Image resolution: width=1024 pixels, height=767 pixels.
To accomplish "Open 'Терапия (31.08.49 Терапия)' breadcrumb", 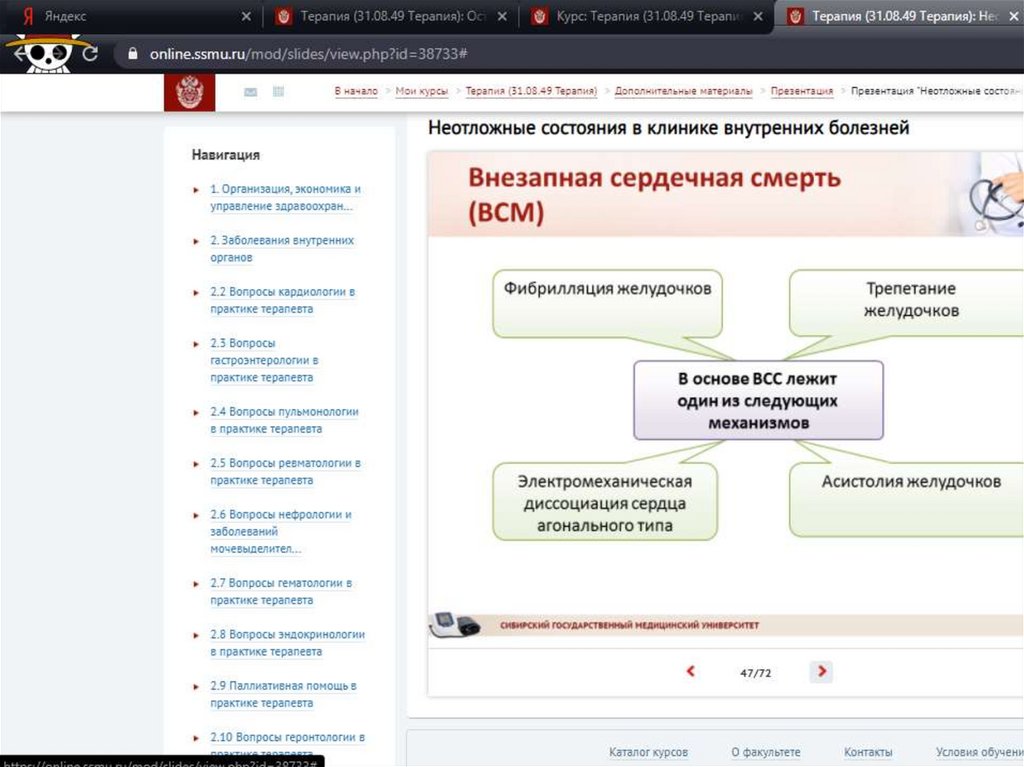I will click(x=531, y=91).
